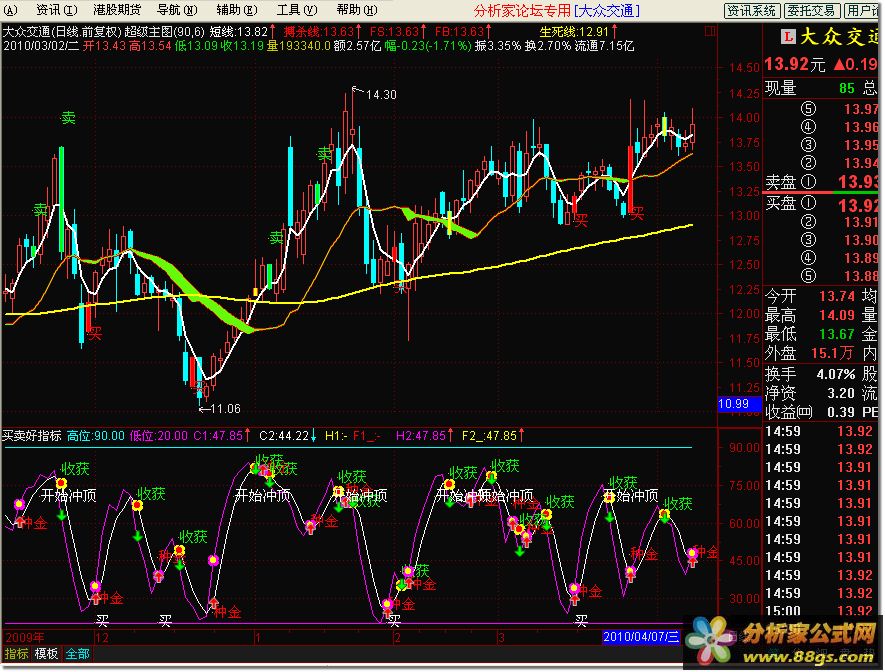Click the 短线:13.82 value
The height and width of the screenshot is (672, 885).
pyautogui.click(x=238, y=32)
